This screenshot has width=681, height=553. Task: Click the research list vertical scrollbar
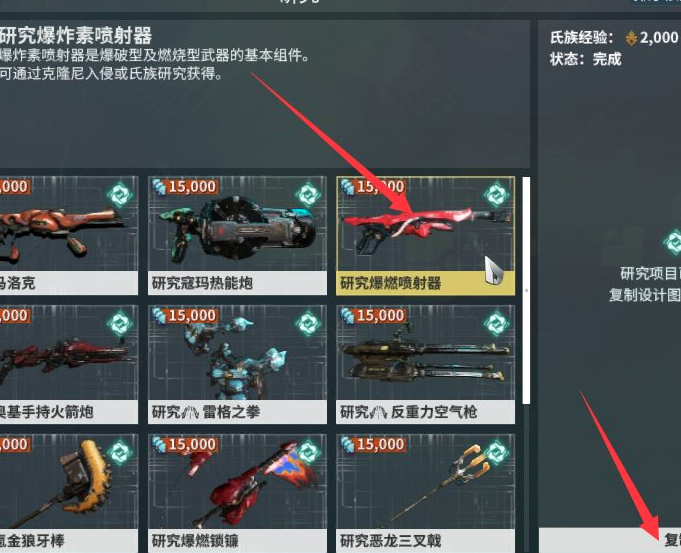[526, 290]
